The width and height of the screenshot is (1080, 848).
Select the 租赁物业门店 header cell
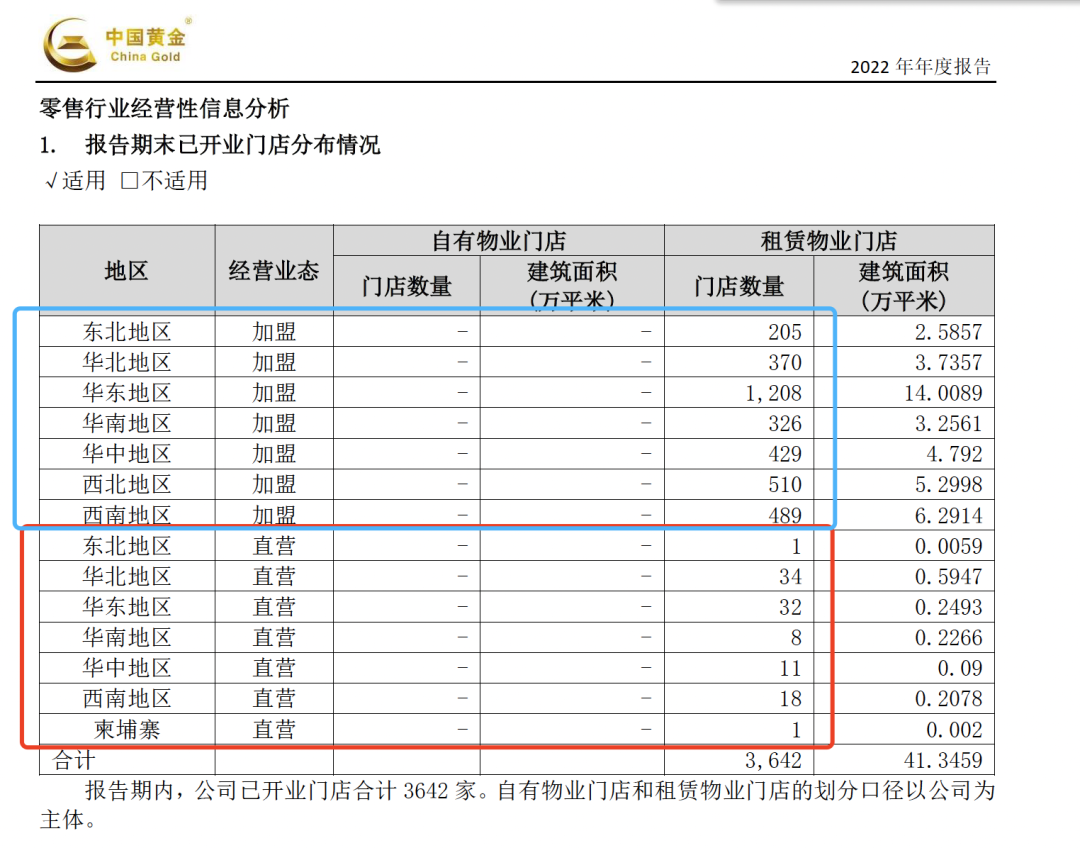tap(828, 241)
